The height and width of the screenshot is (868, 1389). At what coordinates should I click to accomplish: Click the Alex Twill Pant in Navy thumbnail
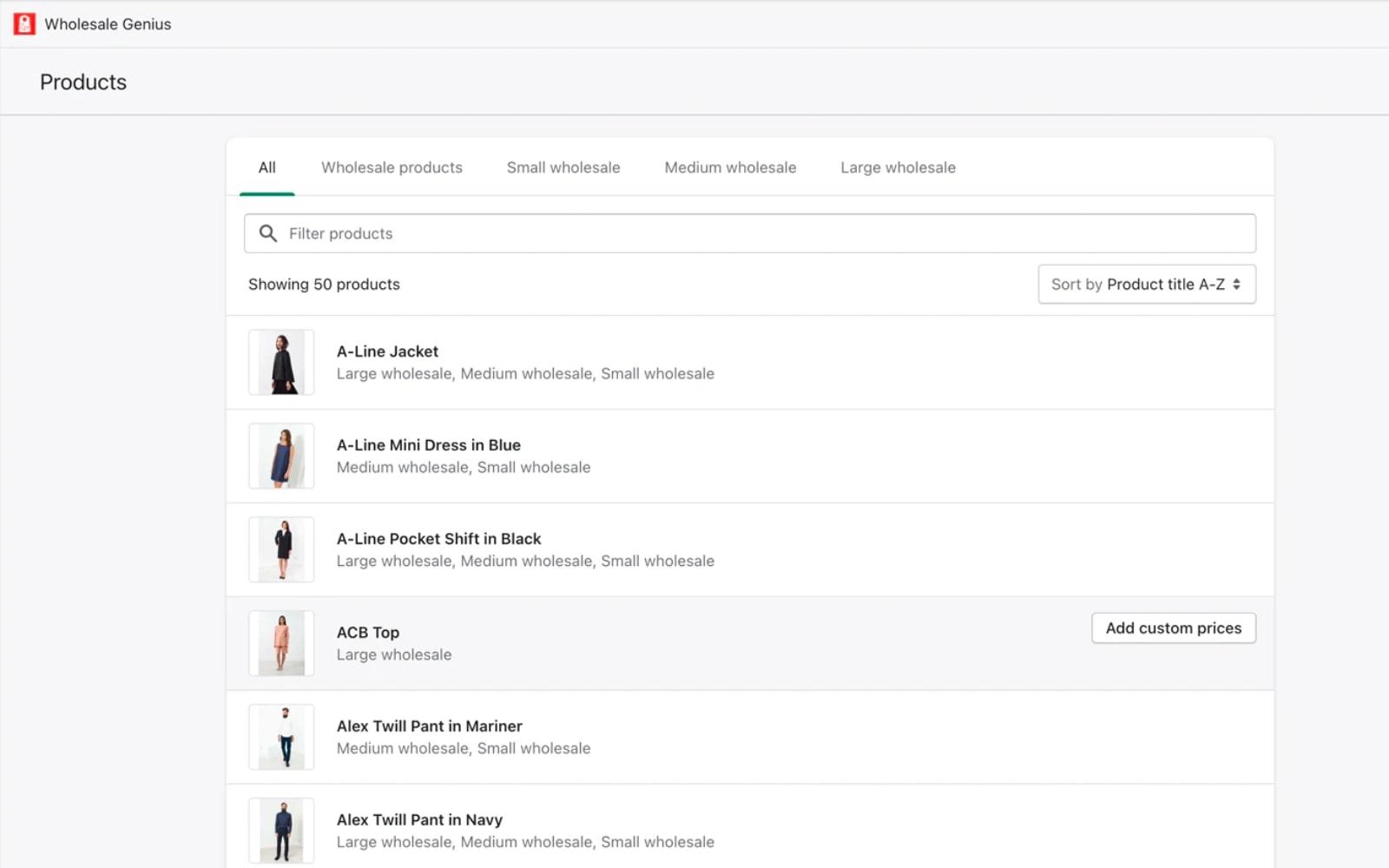coord(281,831)
